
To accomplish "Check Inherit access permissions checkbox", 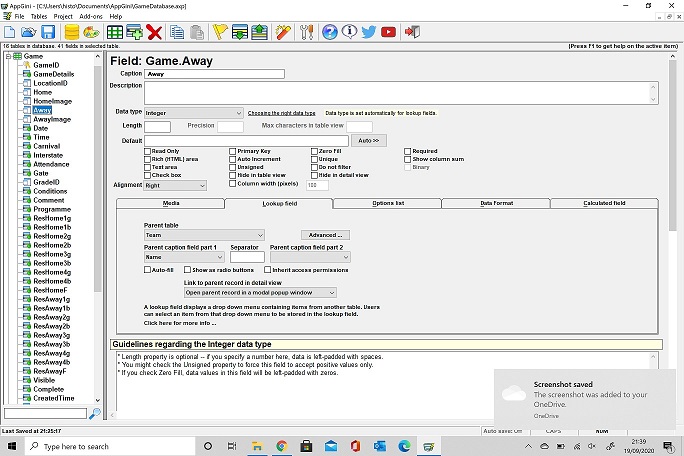I will [x=267, y=270].
